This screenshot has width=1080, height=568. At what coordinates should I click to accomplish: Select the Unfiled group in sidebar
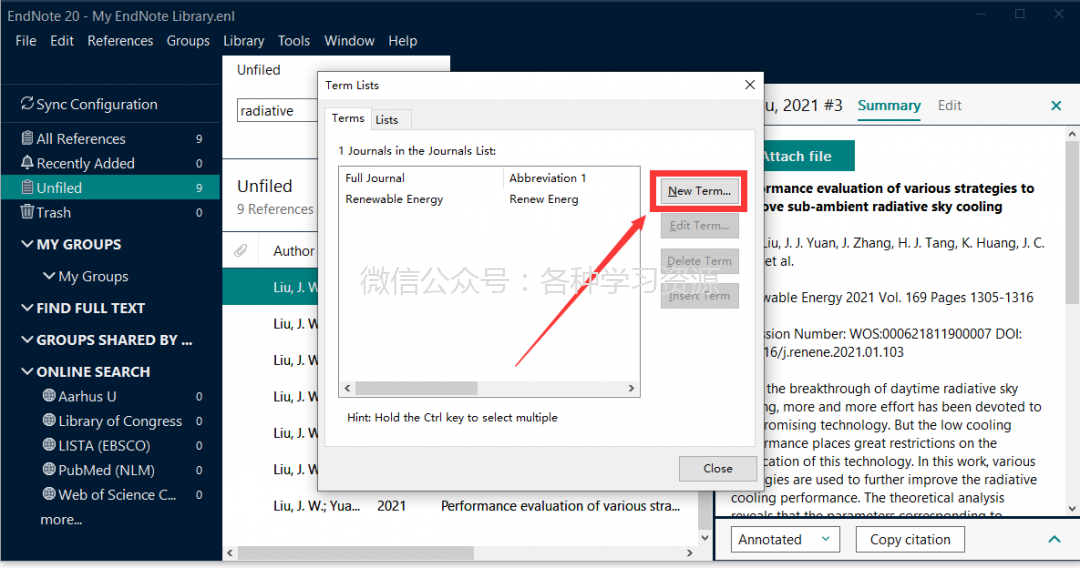[x=110, y=187]
